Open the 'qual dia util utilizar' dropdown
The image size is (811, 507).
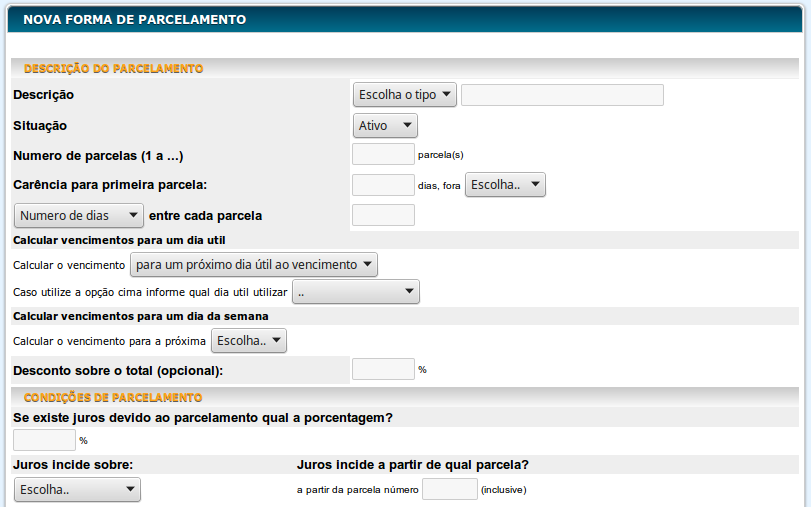pos(355,292)
